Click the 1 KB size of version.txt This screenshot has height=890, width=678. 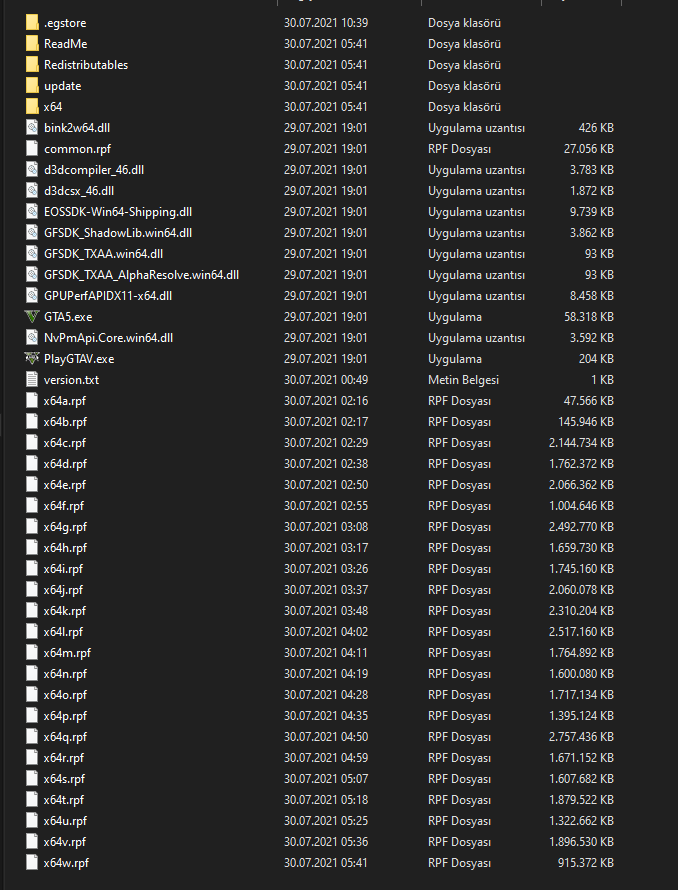(x=602, y=380)
